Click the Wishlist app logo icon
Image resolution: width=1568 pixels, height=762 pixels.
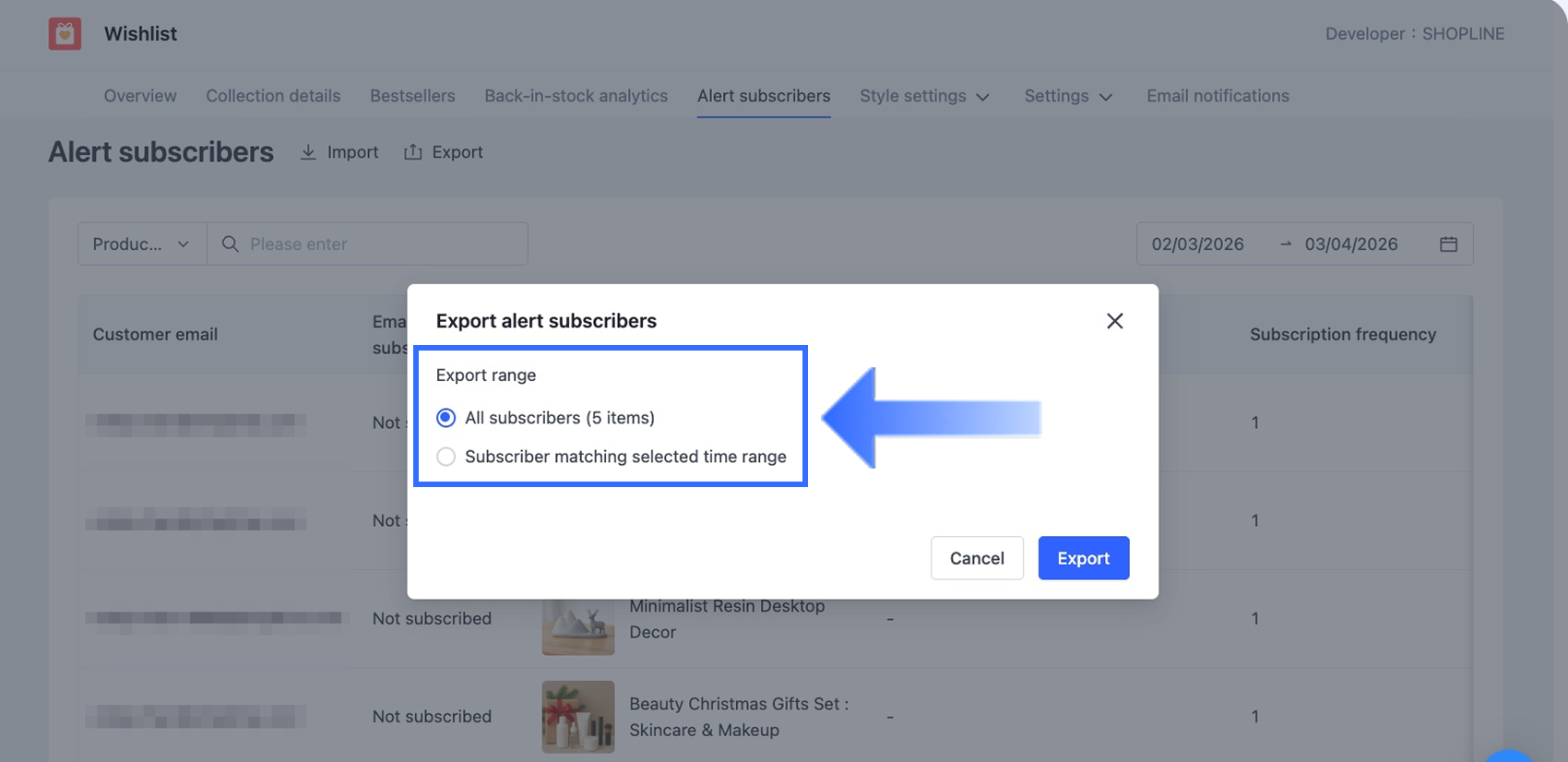point(65,34)
